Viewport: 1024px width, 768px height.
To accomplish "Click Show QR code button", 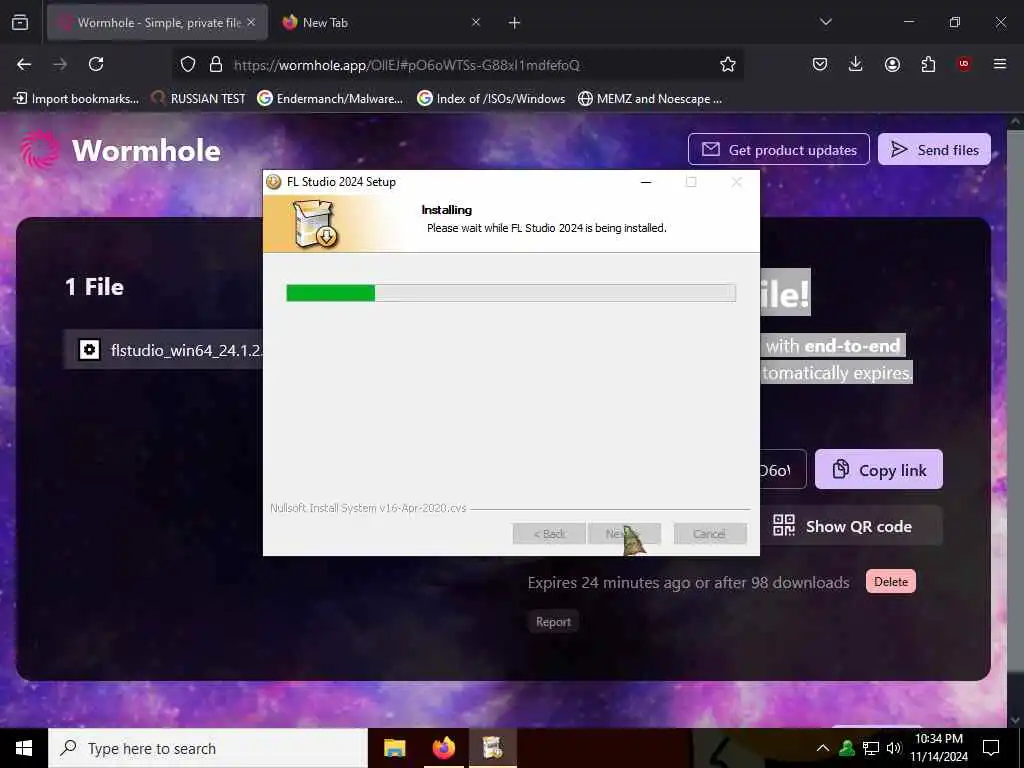I will point(852,526).
